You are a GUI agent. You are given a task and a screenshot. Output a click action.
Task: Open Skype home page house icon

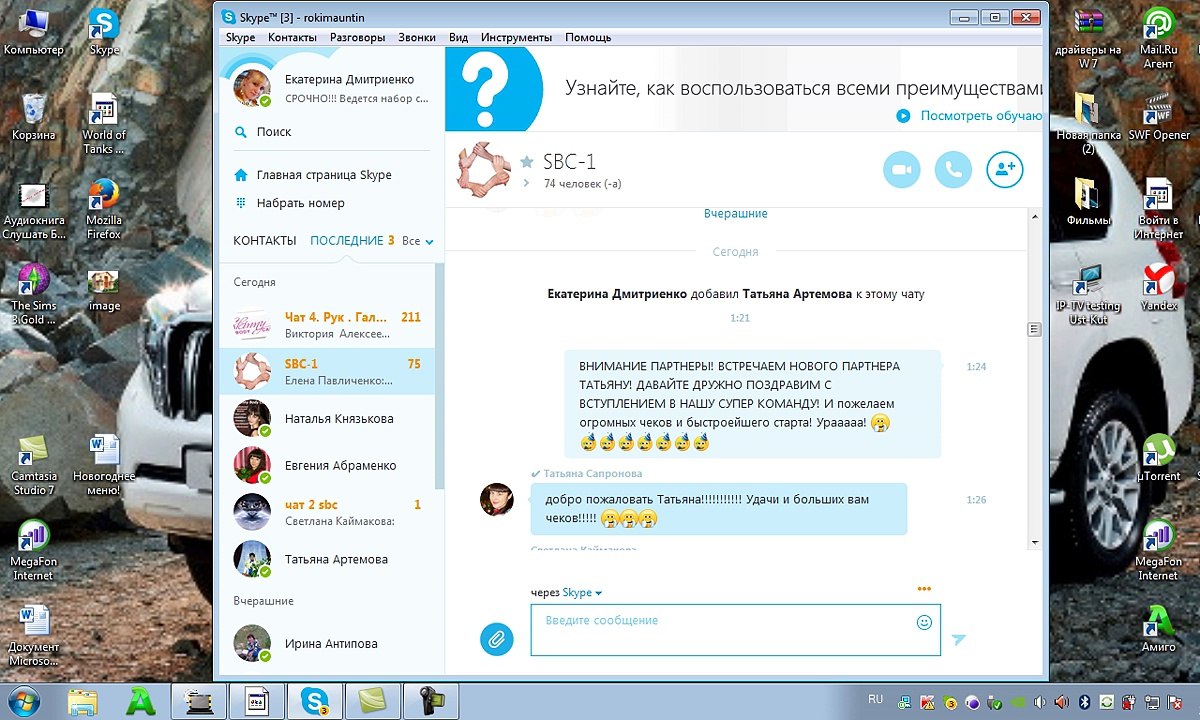241,175
